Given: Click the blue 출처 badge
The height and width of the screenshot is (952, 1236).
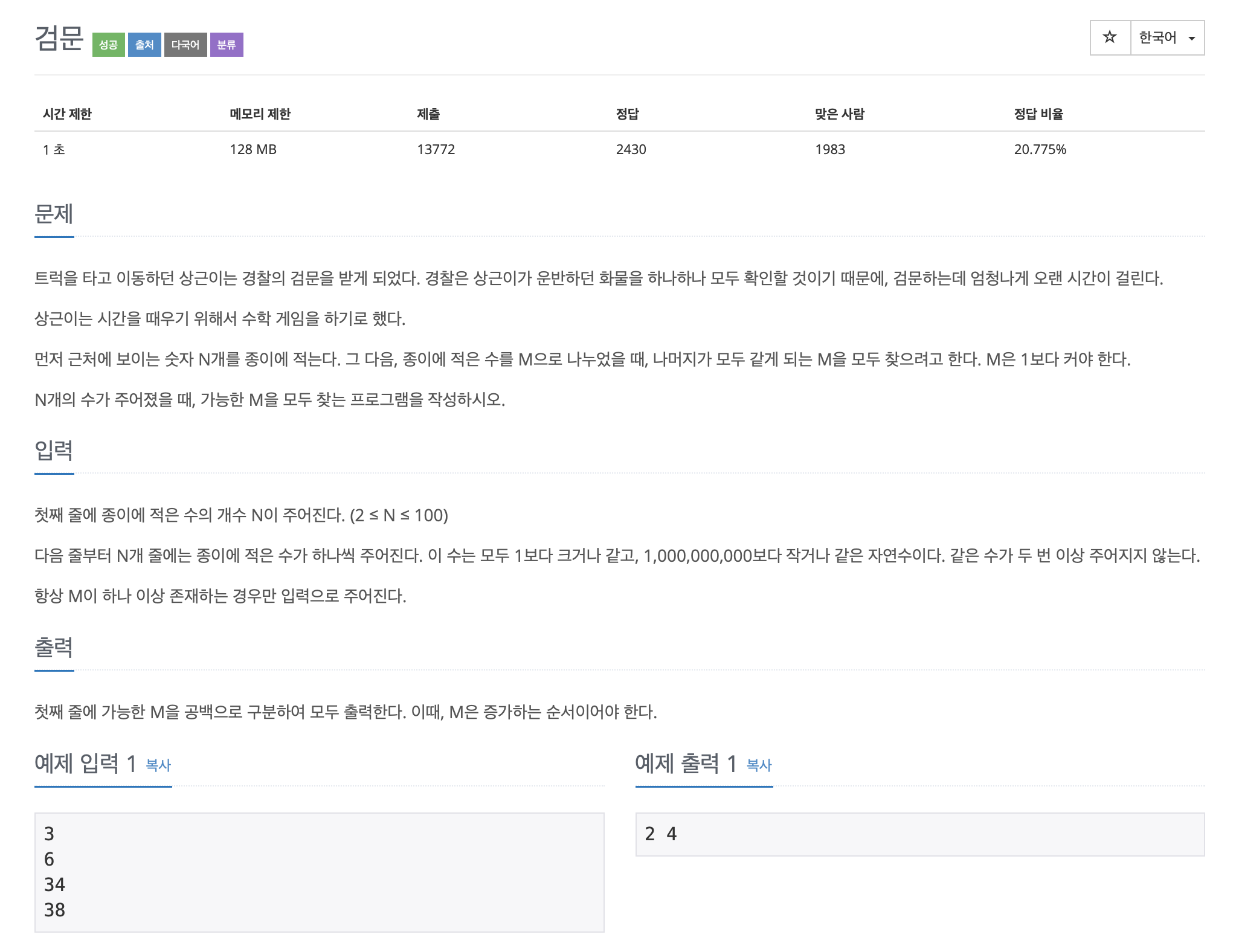Looking at the screenshot, I should 144,45.
